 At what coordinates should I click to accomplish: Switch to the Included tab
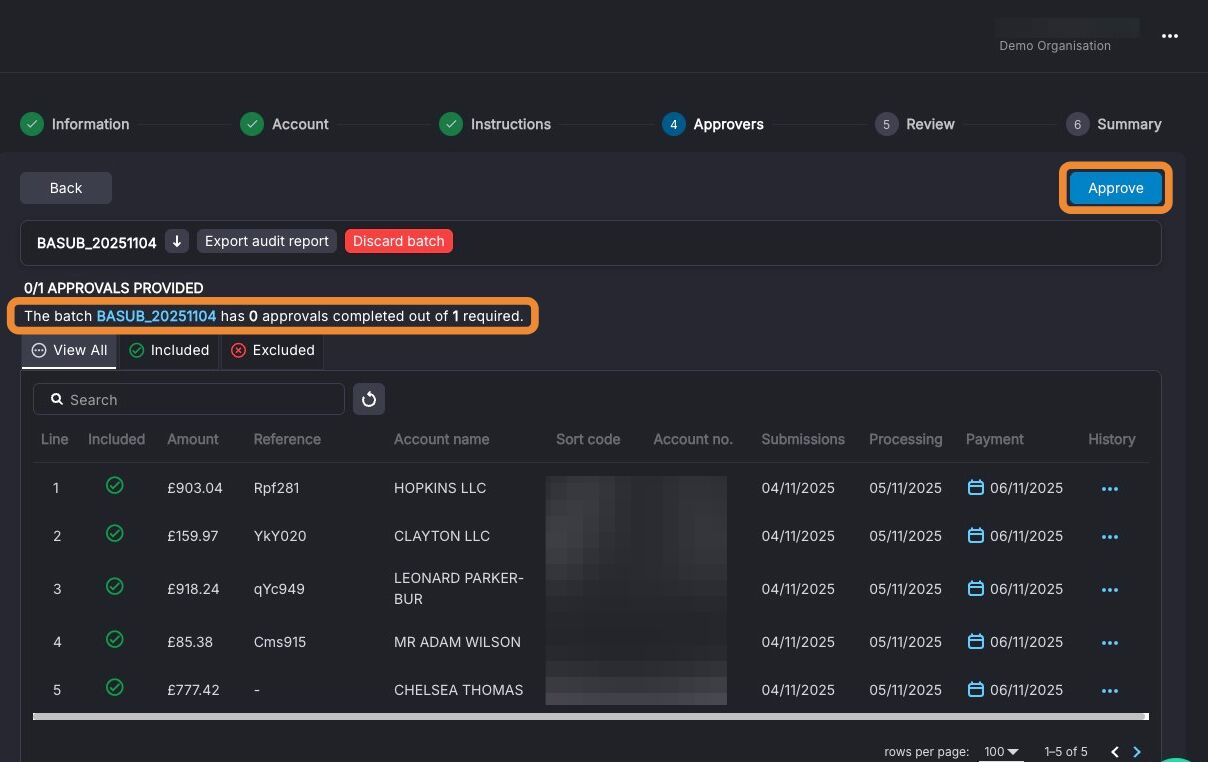pos(169,350)
